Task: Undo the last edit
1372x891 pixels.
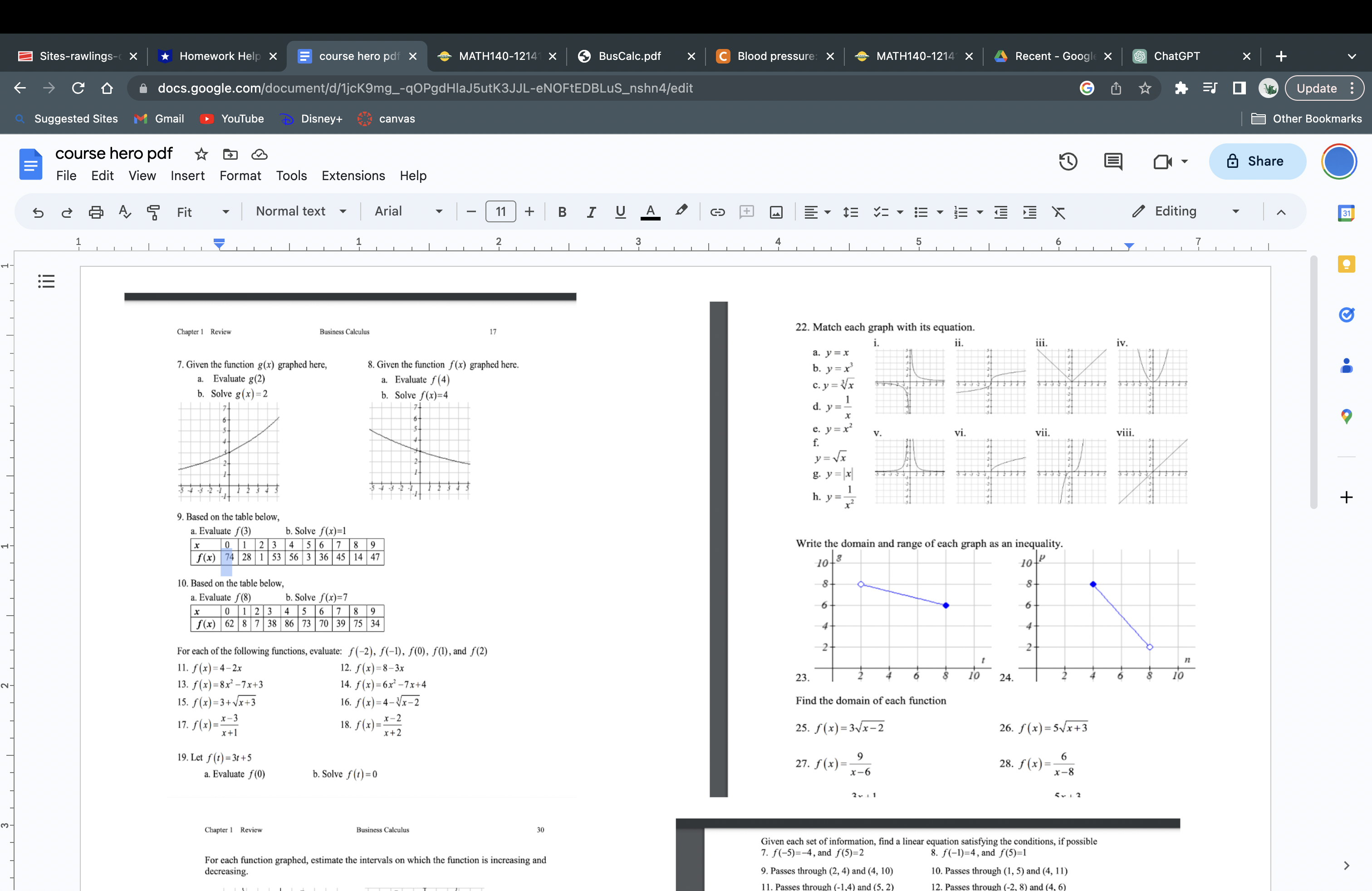Action: 38,212
